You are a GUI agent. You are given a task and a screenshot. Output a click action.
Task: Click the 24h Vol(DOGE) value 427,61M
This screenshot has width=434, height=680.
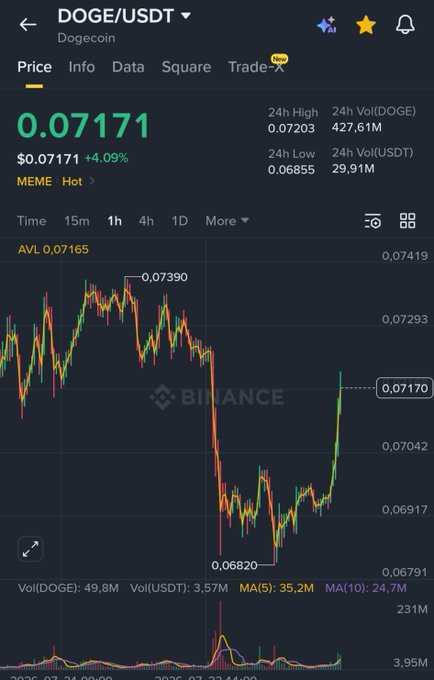[x=356, y=128]
